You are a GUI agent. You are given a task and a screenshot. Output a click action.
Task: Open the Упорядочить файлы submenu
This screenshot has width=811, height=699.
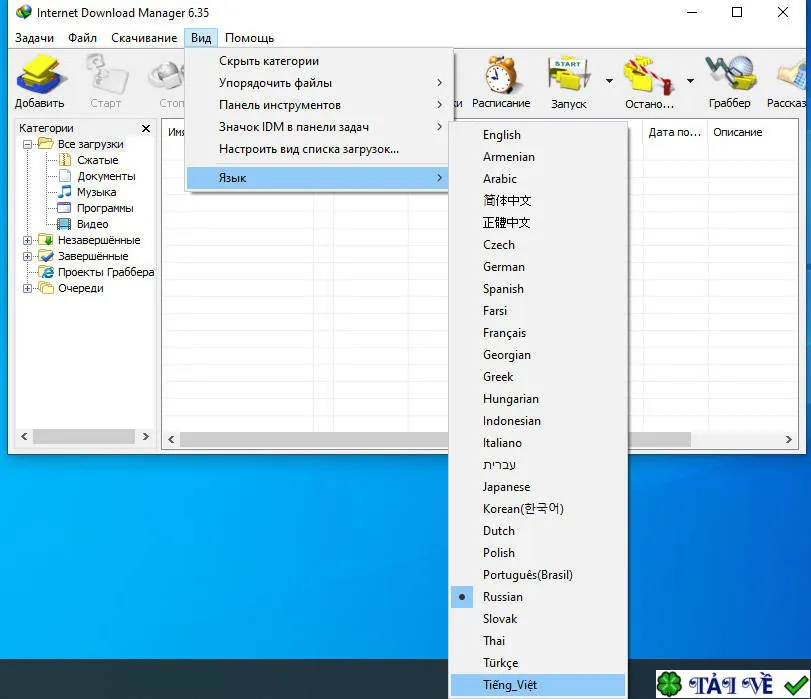click(x=317, y=83)
